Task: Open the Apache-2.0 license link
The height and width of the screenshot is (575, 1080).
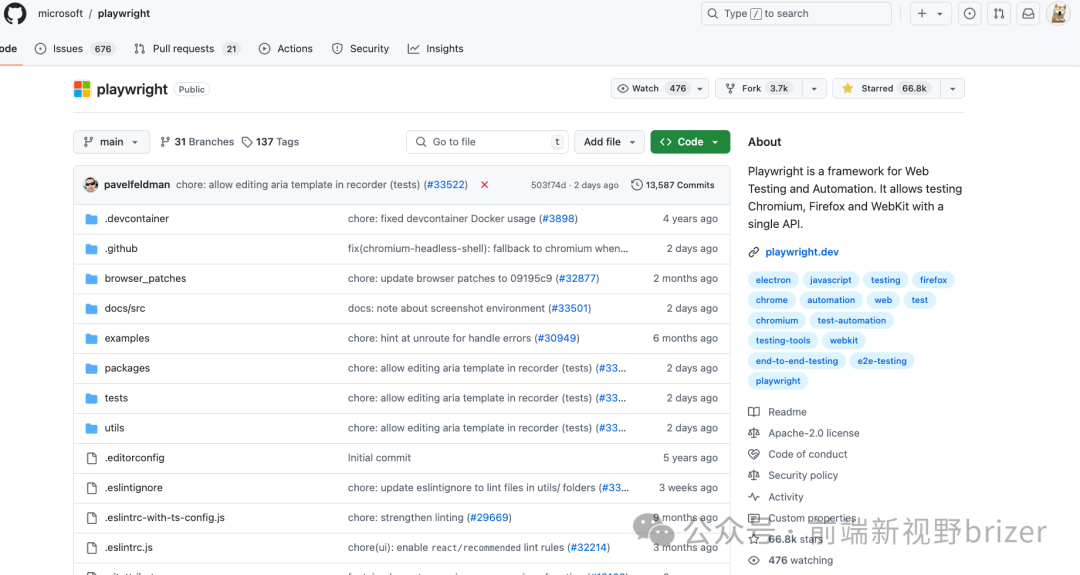Action: [813, 433]
